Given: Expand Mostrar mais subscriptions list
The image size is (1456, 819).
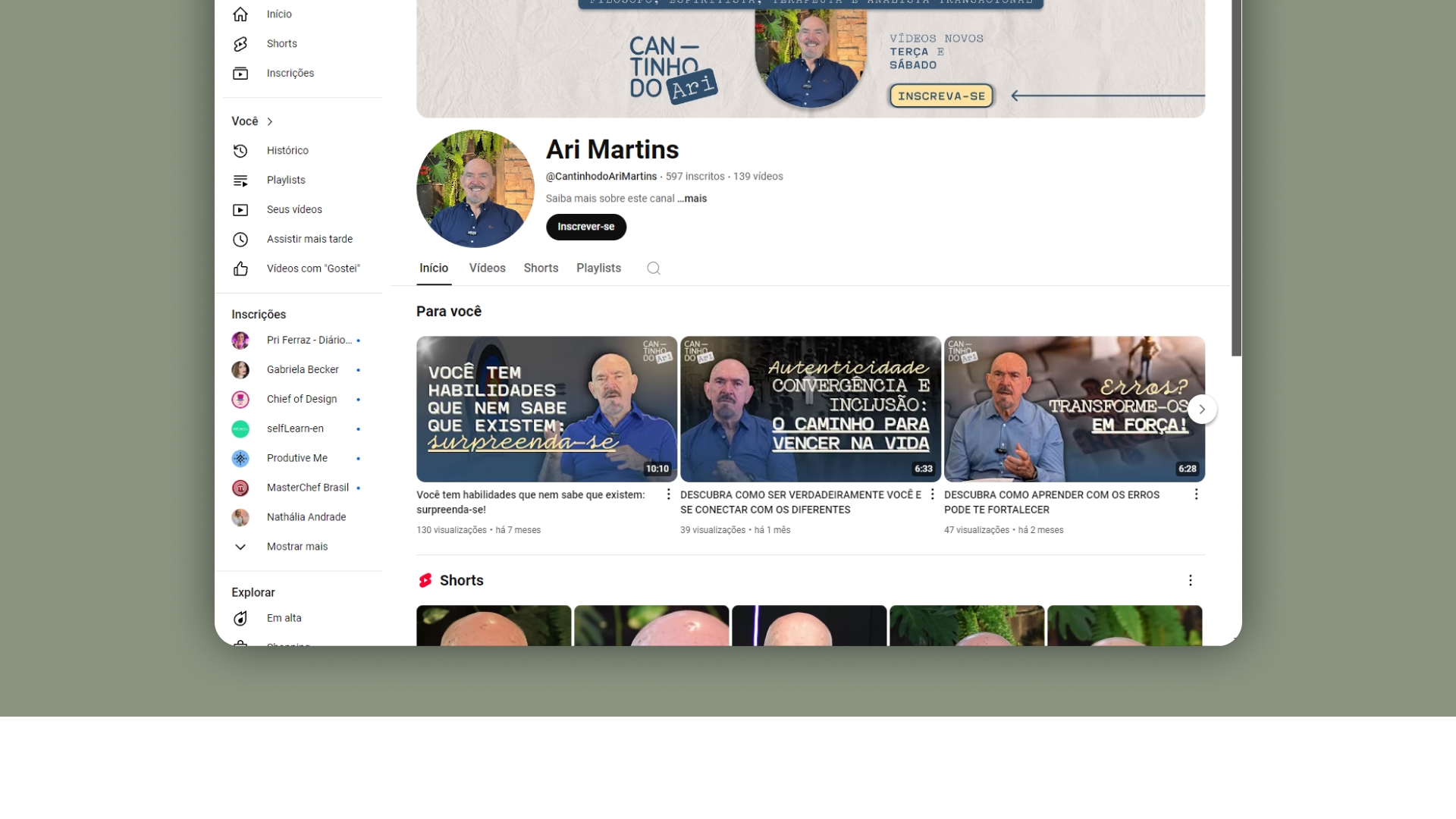Looking at the screenshot, I should tap(298, 547).
